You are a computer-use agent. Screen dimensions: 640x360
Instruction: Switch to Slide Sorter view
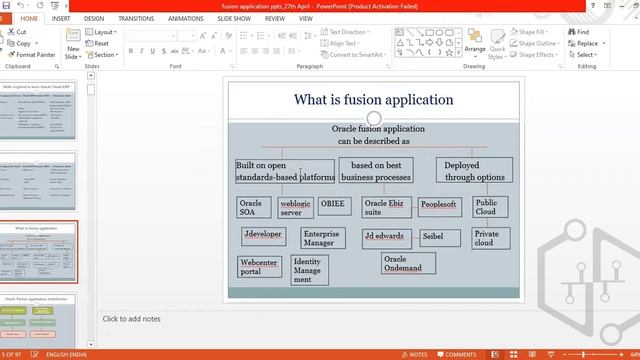513,354
